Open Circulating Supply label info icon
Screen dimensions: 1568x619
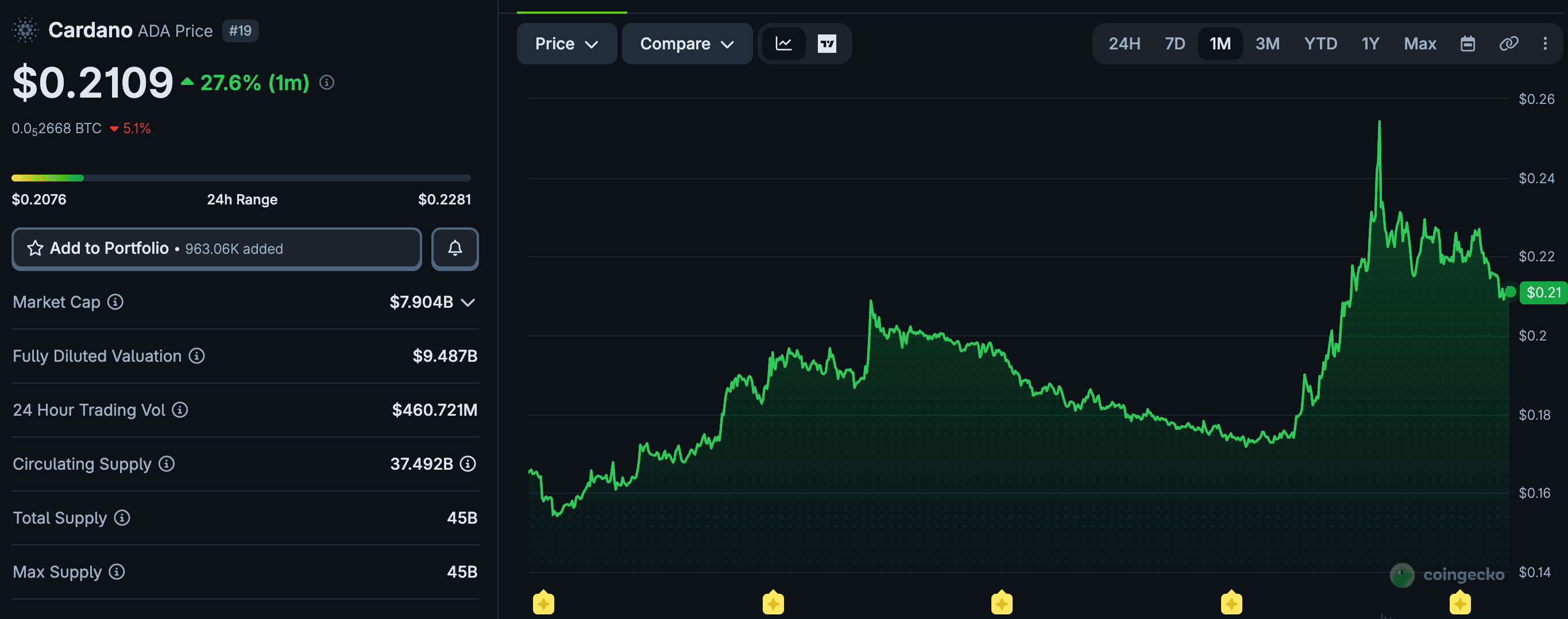(167, 464)
